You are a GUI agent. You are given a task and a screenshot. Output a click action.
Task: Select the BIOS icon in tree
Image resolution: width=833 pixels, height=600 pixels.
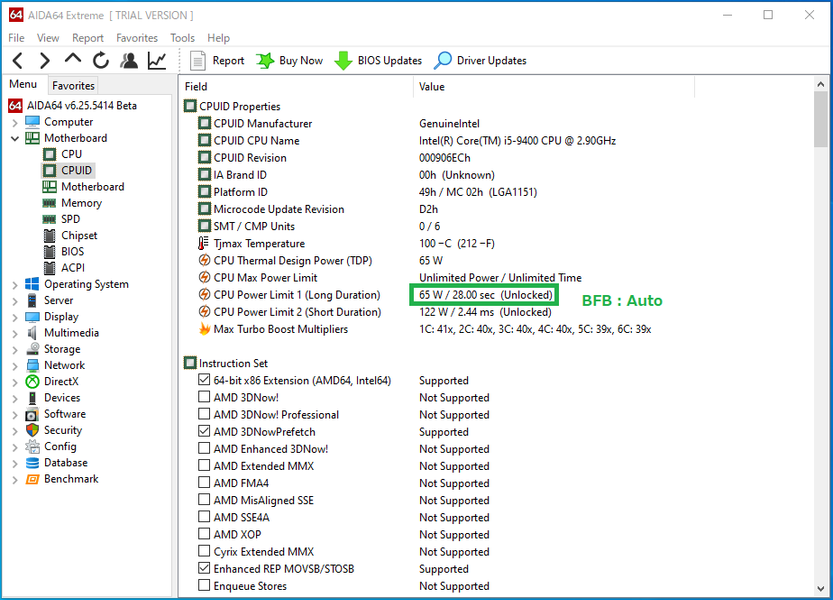(x=49, y=252)
